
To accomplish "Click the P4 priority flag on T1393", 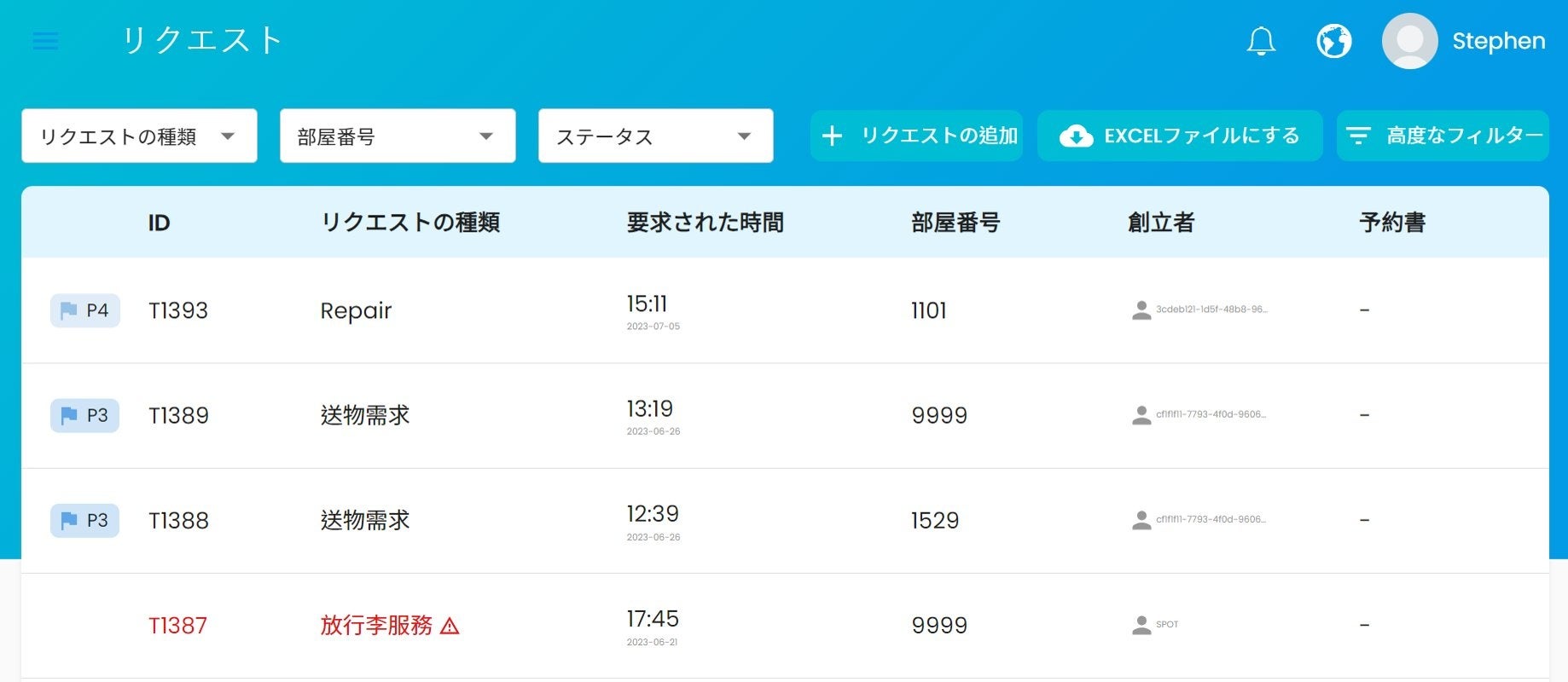I will [84, 310].
